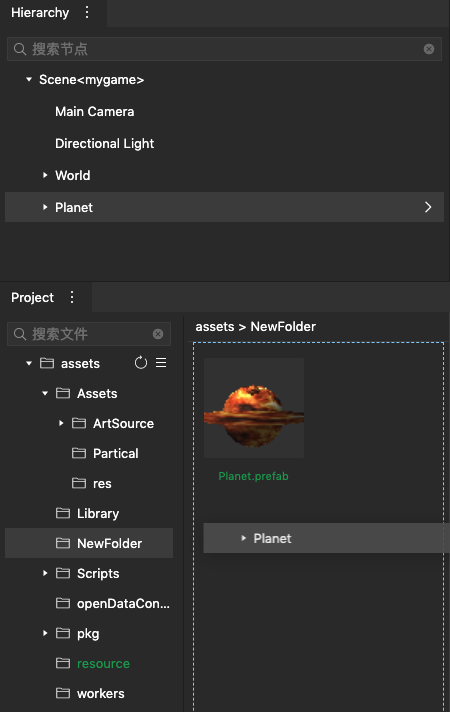Expand the Scripts folder

coord(45,573)
